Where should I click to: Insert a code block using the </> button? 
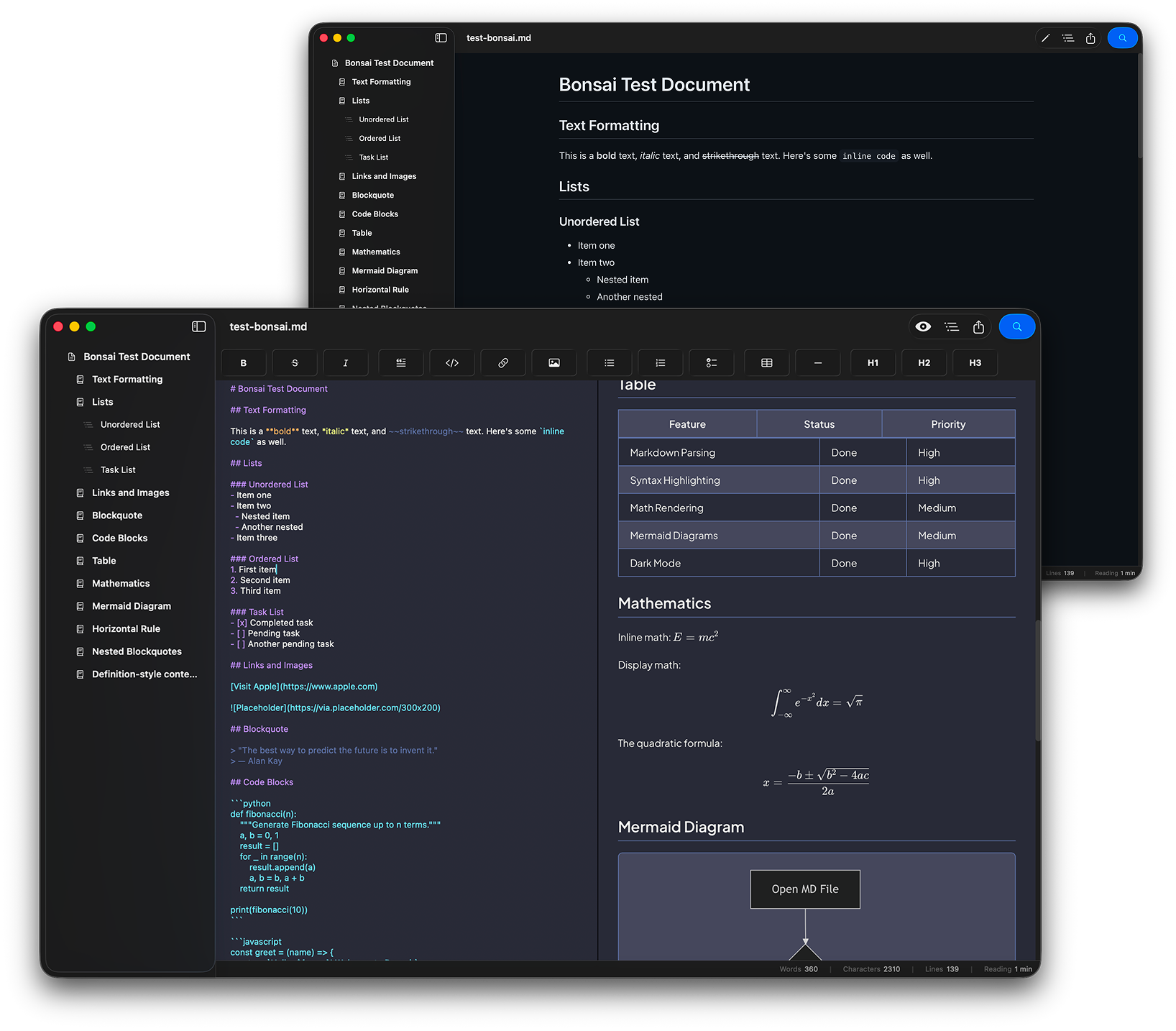tap(452, 363)
